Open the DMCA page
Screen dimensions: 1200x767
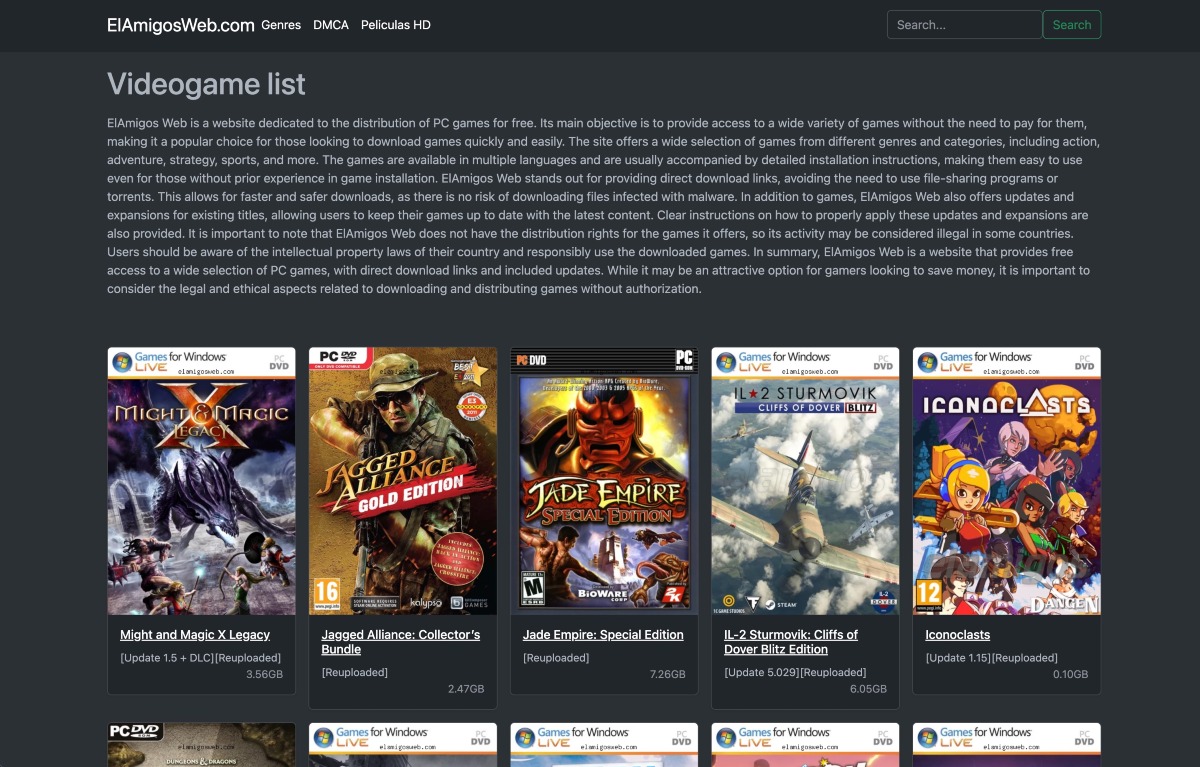tap(330, 25)
